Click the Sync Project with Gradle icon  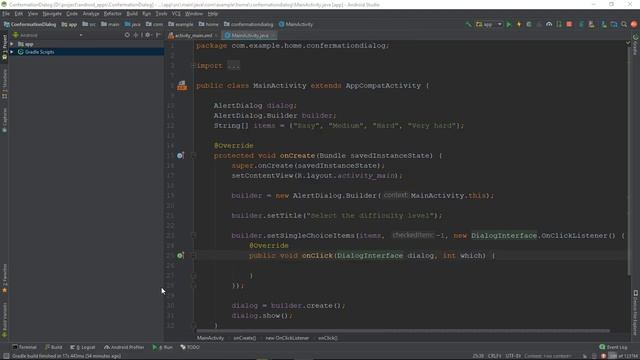pos(581,24)
